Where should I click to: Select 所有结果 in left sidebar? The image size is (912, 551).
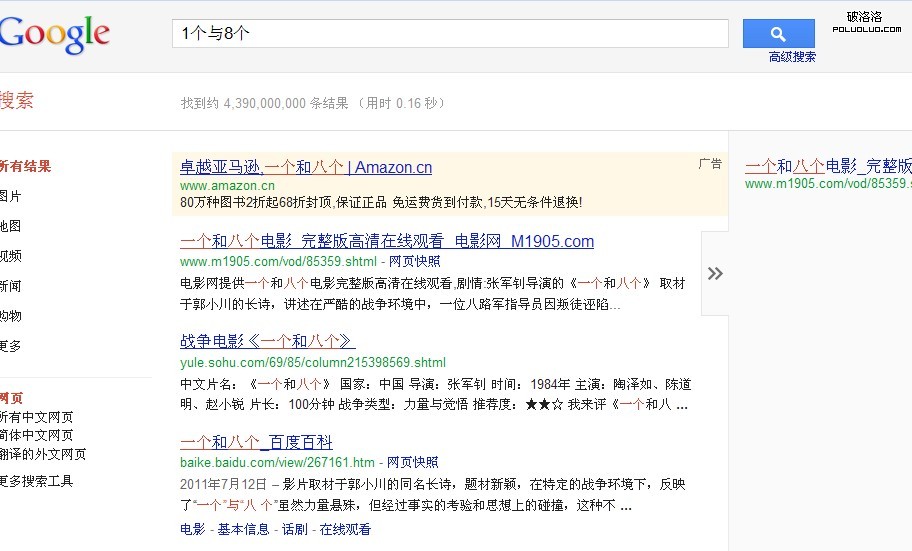(x=25, y=166)
